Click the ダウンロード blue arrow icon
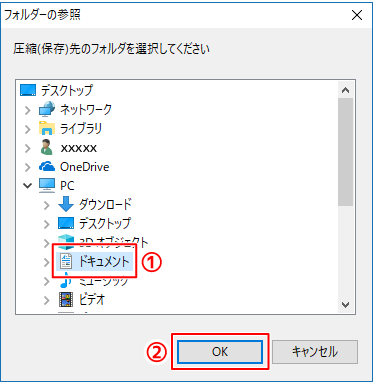373x383 pixels. click(66, 204)
